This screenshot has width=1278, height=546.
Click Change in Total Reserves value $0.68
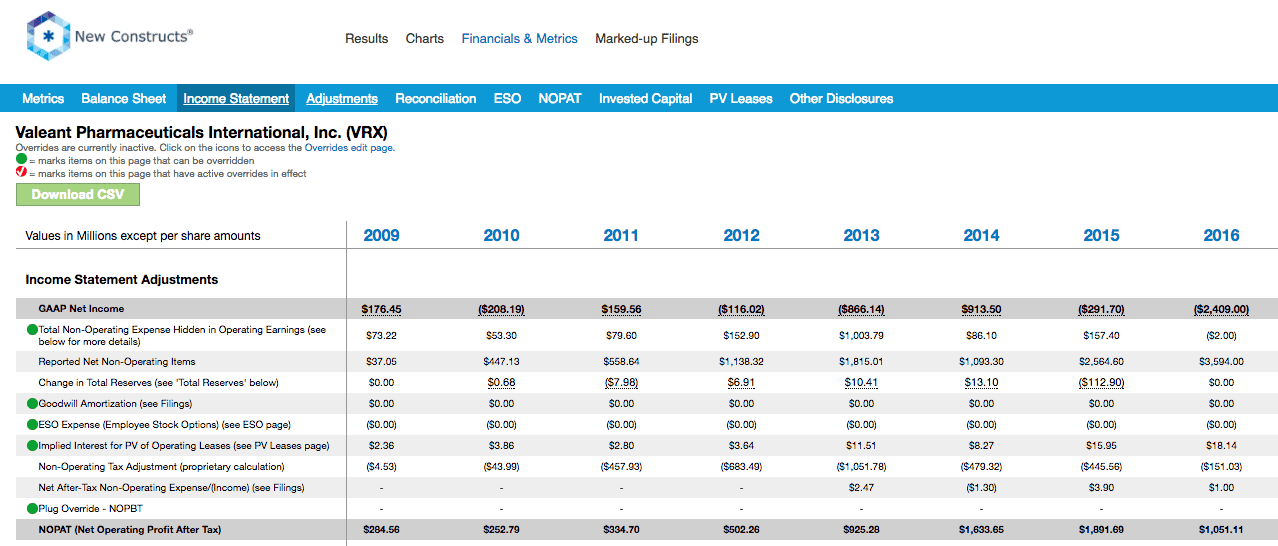(x=501, y=382)
